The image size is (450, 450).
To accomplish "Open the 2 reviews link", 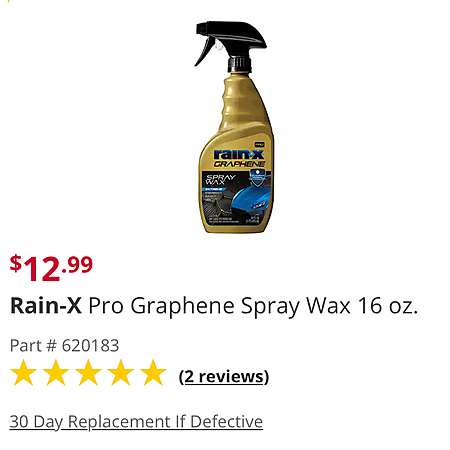I will [224, 377].
